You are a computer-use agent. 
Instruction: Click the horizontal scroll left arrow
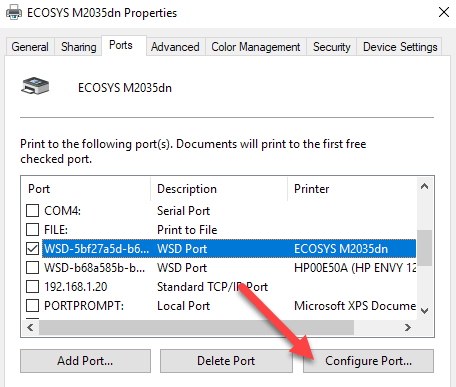(30, 327)
